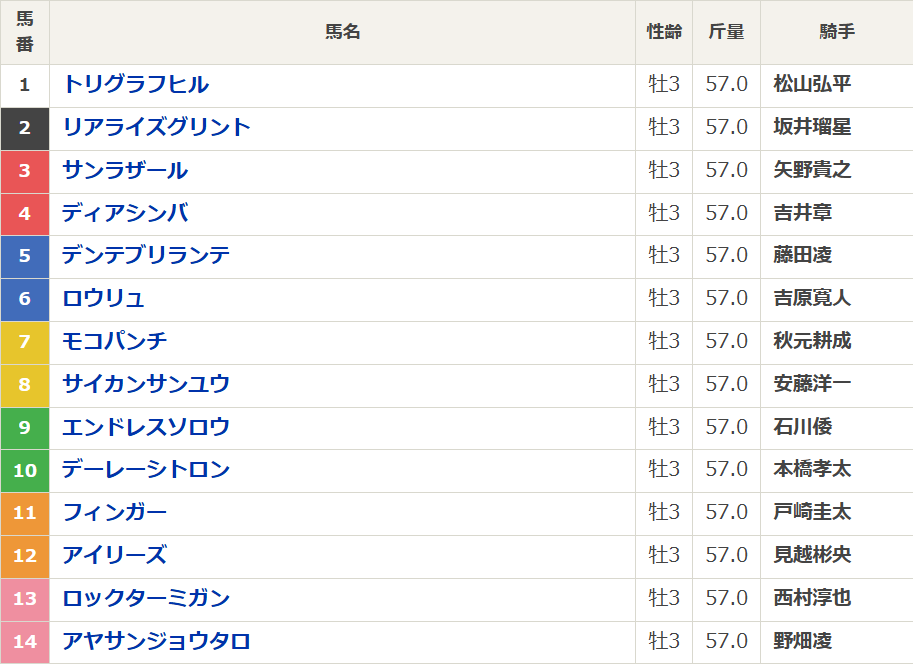
Task: Open フィンガー horse link
Action: tap(115, 513)
